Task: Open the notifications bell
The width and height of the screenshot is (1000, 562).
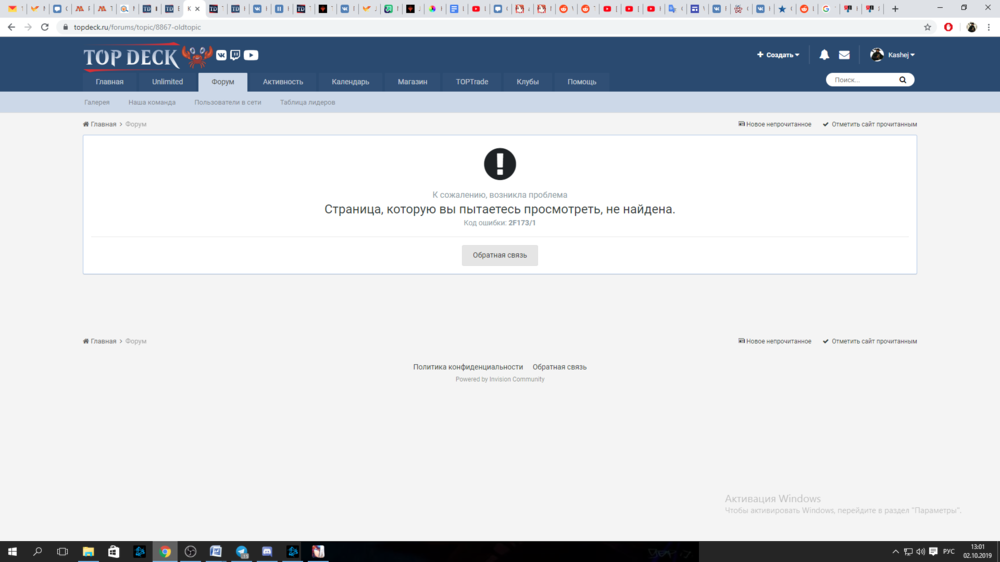Action: click(824, 55)
